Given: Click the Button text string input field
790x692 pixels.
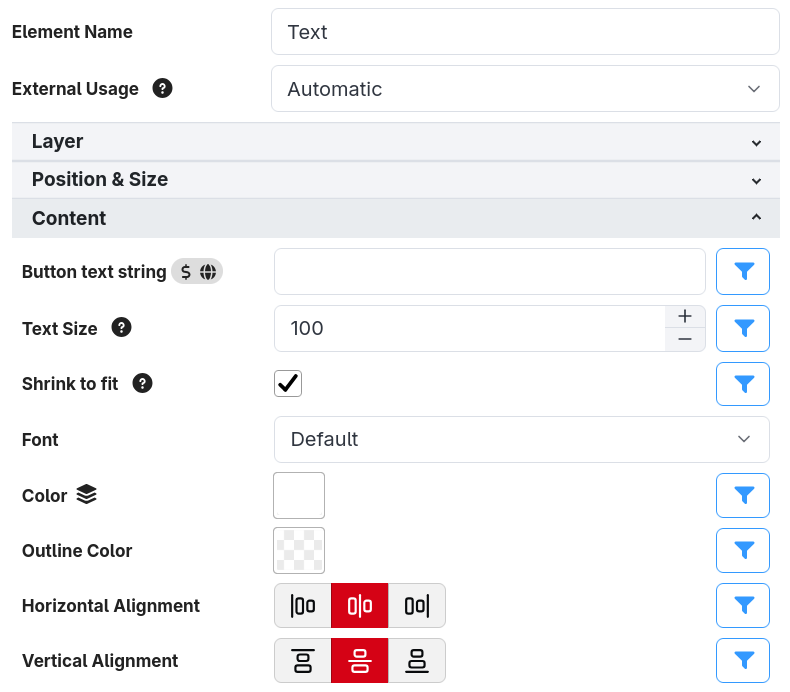Looking at the screenshot, I should (x=490, y=271).
